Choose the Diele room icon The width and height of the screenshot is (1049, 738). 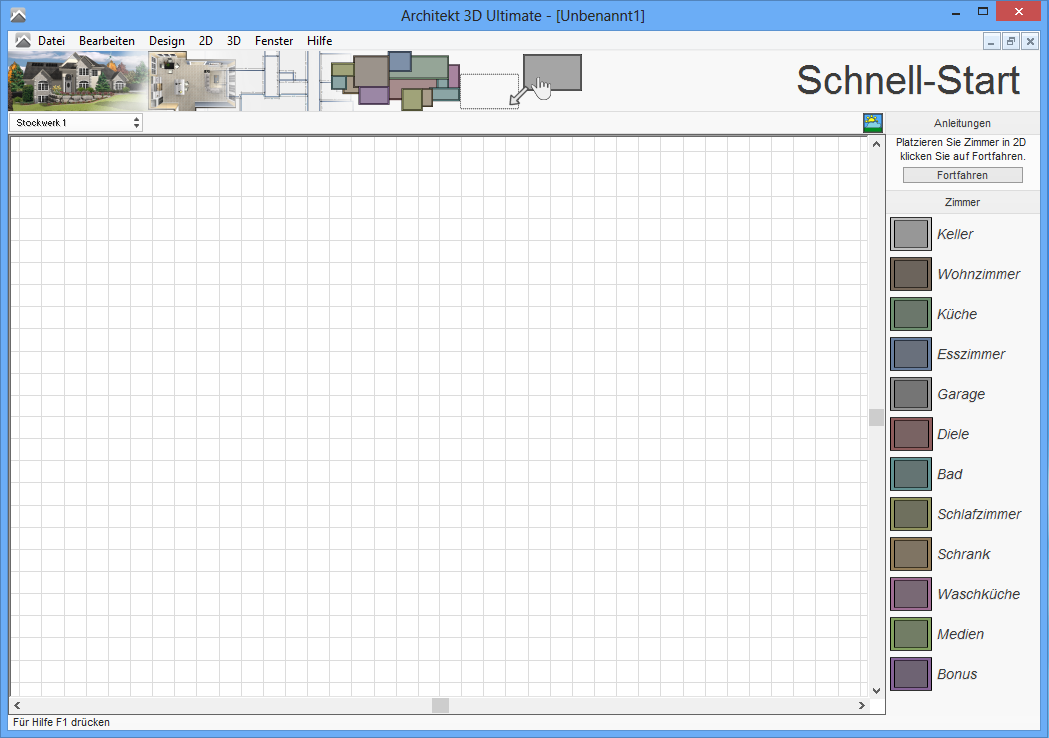pyautogui.click(x=911, y=434)
